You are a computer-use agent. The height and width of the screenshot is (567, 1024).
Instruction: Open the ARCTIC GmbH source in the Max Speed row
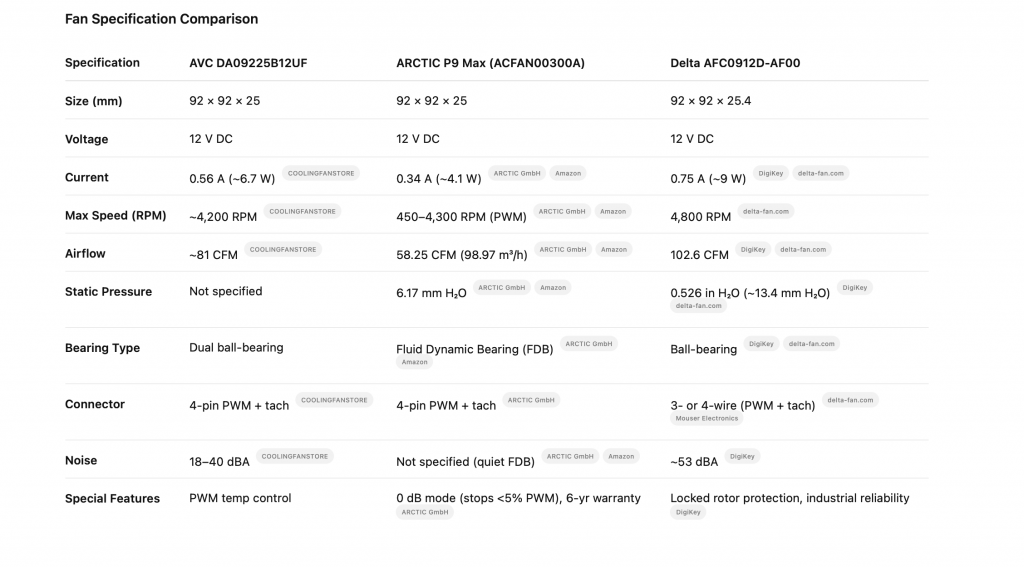point(563,211)
